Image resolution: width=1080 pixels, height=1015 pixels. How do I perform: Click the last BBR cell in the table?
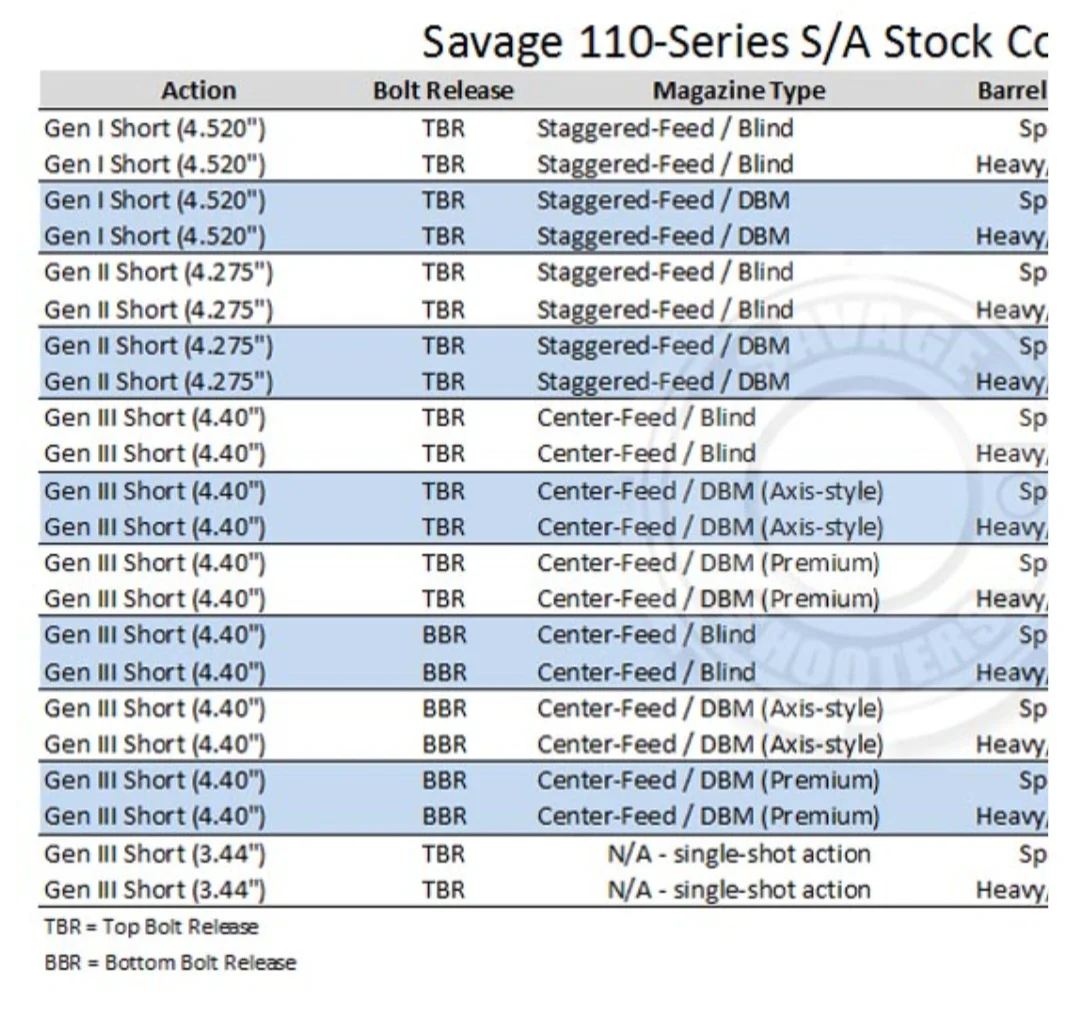coord(444,817)
